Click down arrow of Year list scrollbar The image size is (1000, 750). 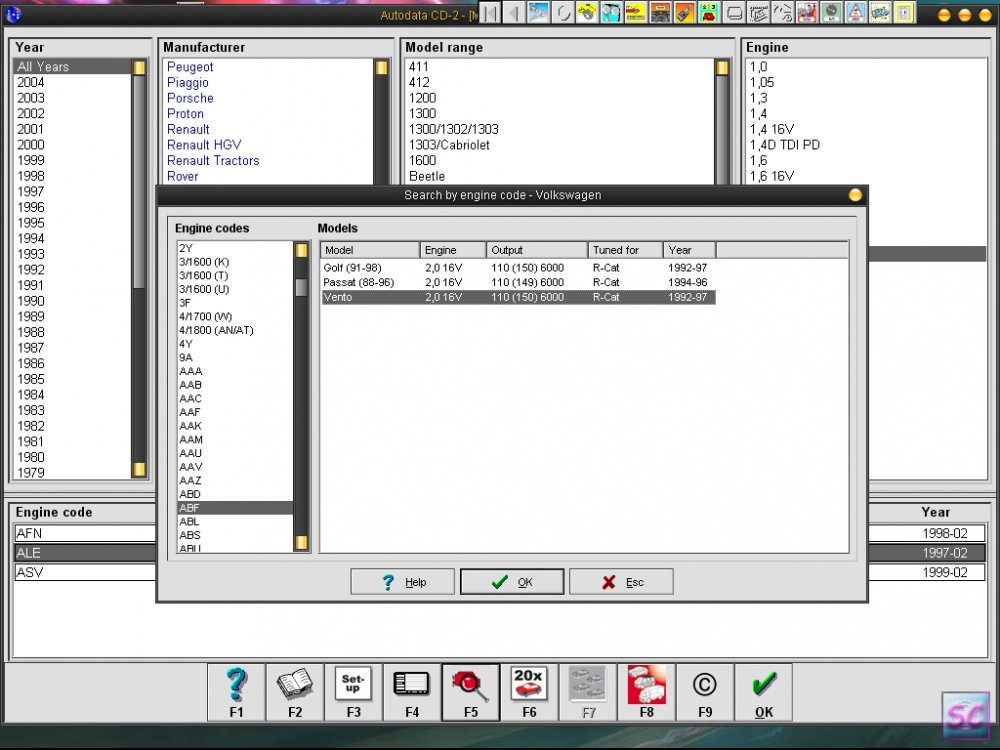pos(139,469)
